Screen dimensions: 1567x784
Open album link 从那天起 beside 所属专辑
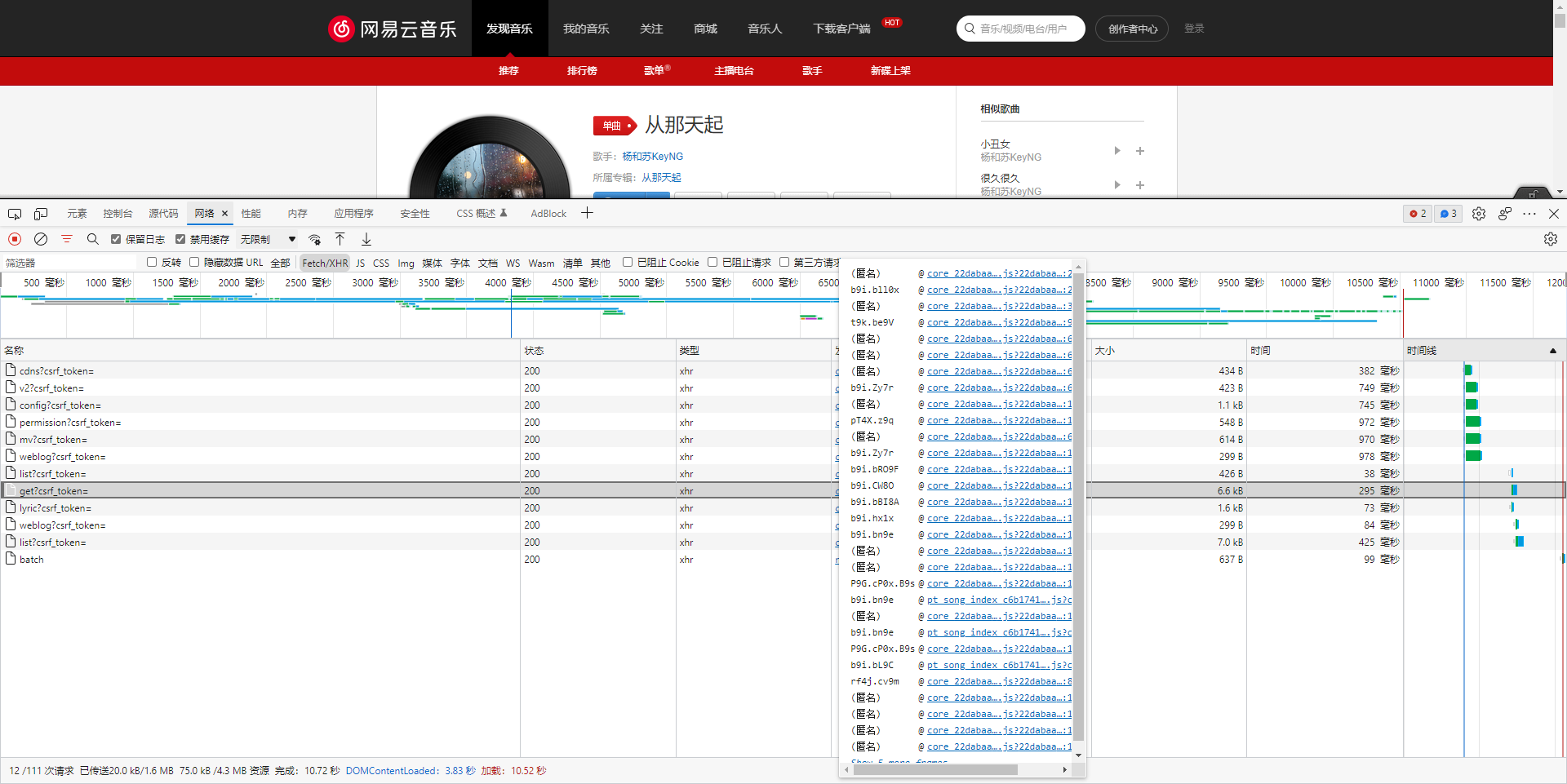click(661, 178)
